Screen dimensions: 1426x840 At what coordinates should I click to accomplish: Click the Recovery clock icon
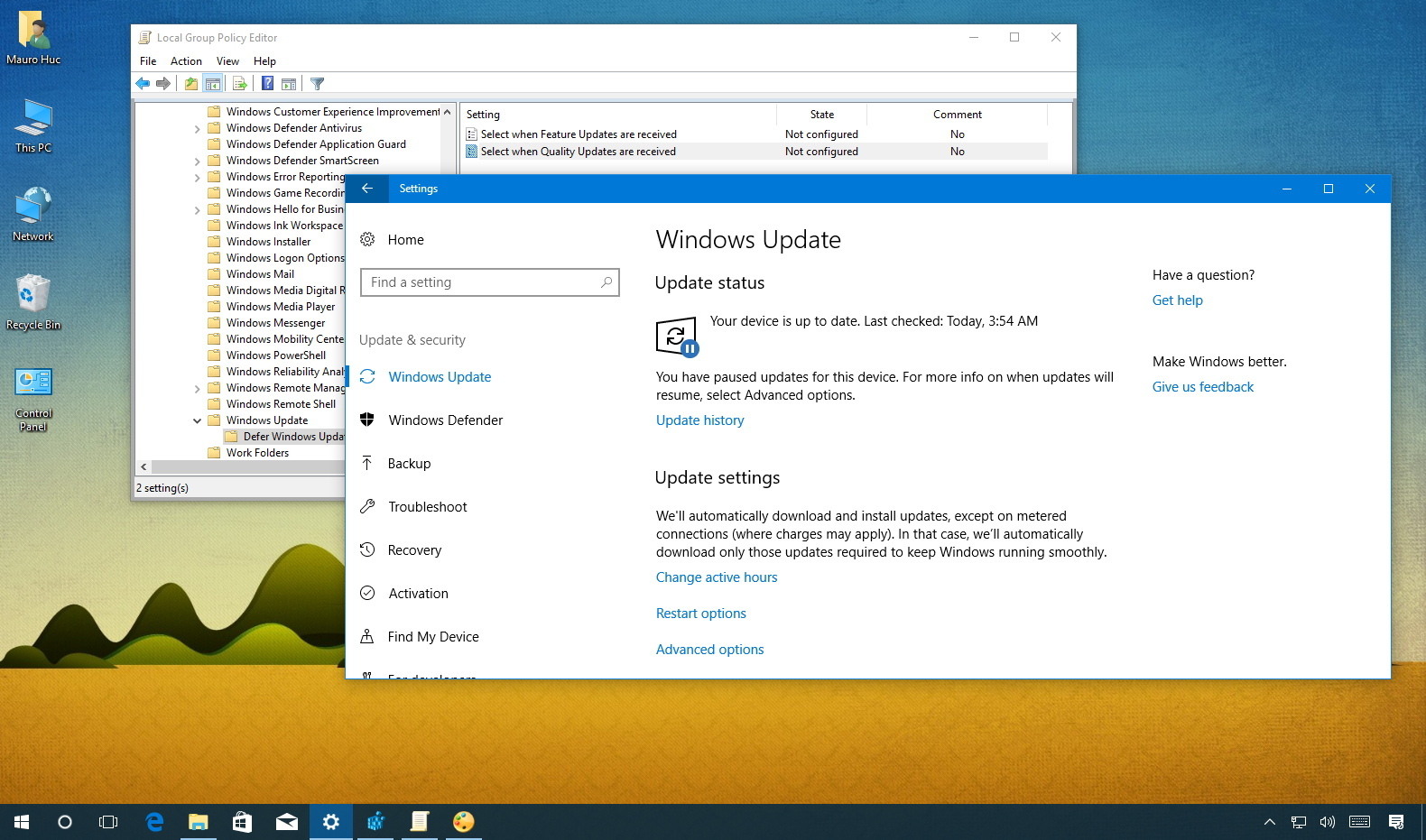coord(367,549)
